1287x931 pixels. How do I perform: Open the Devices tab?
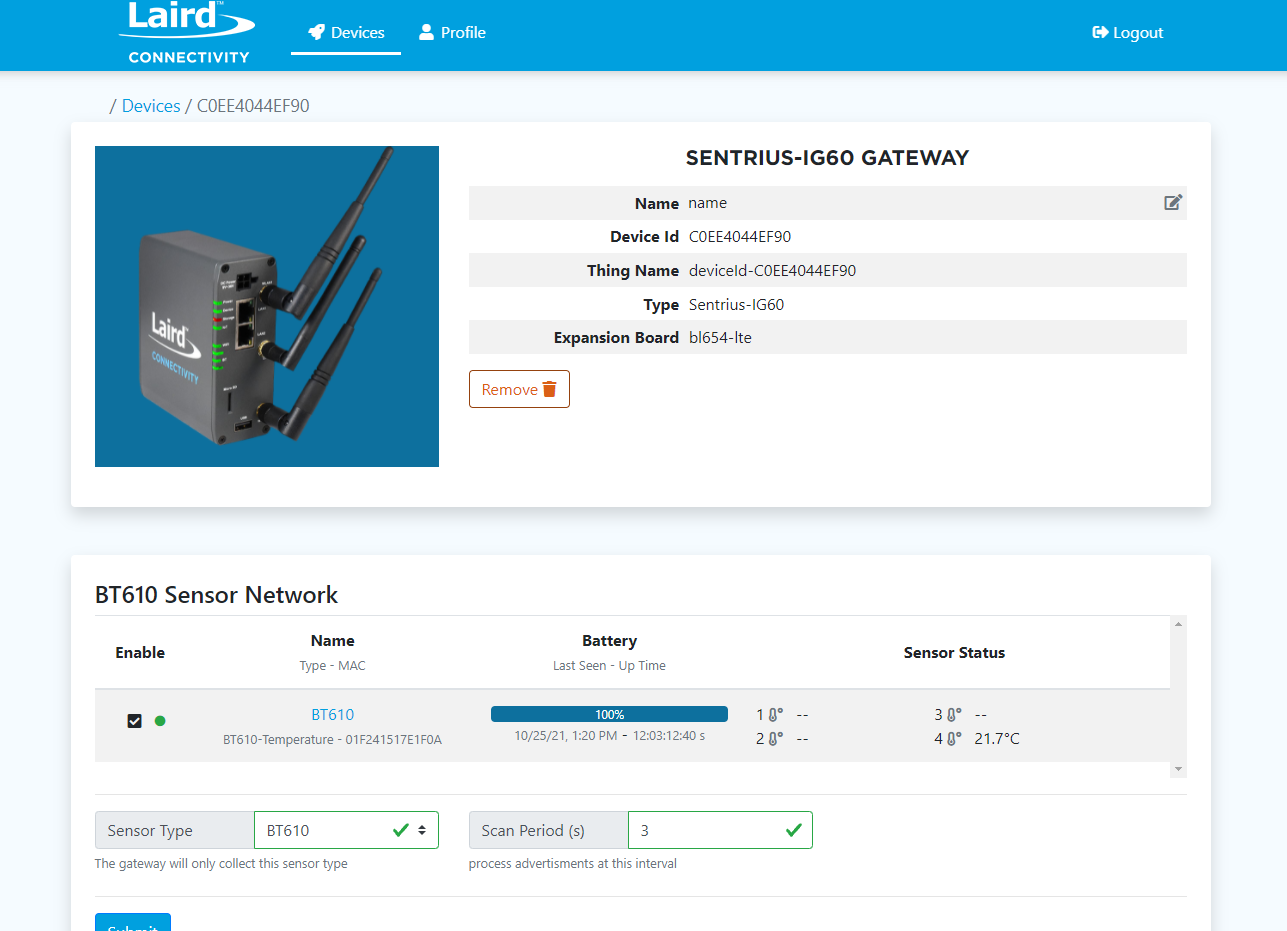pos(346,33)
